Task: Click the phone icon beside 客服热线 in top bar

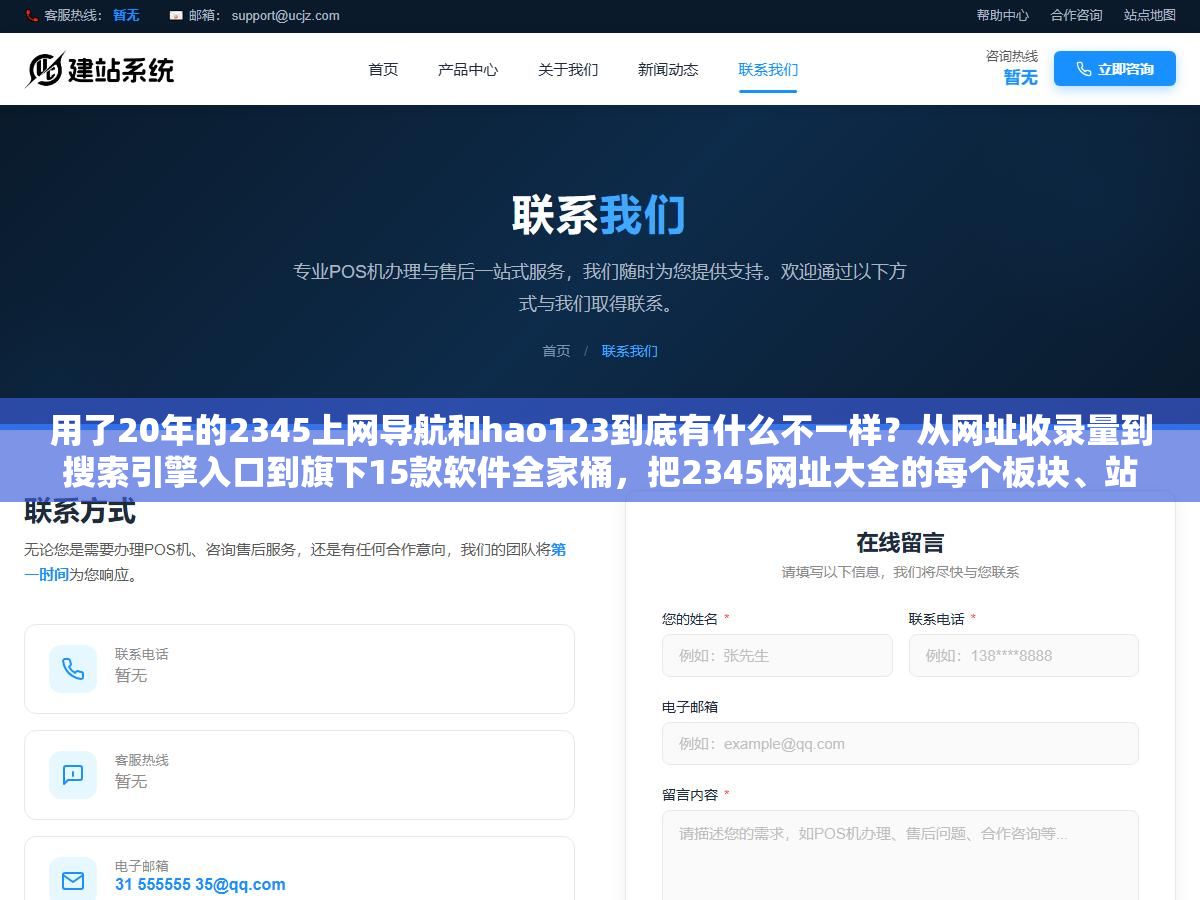Action: (31, 16)
